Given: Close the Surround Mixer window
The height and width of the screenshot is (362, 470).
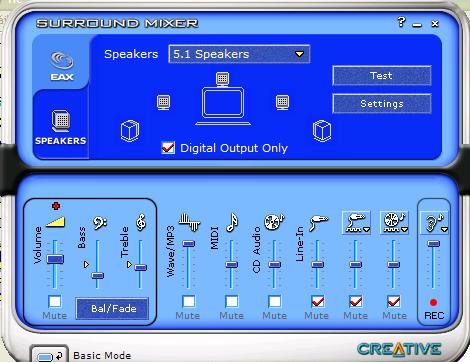Looking at the screenshot, I should pos(435,24).
